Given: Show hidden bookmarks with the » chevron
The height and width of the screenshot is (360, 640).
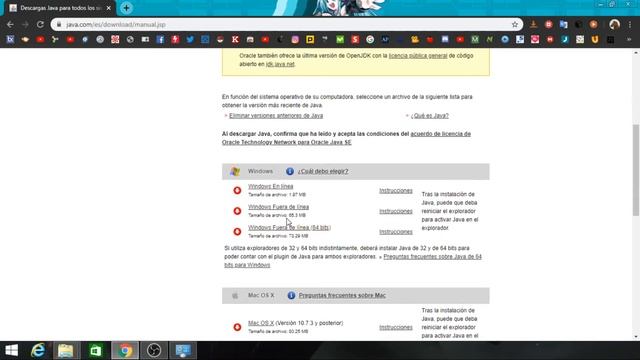Looking at the screenshot, I should click(629, 40).
